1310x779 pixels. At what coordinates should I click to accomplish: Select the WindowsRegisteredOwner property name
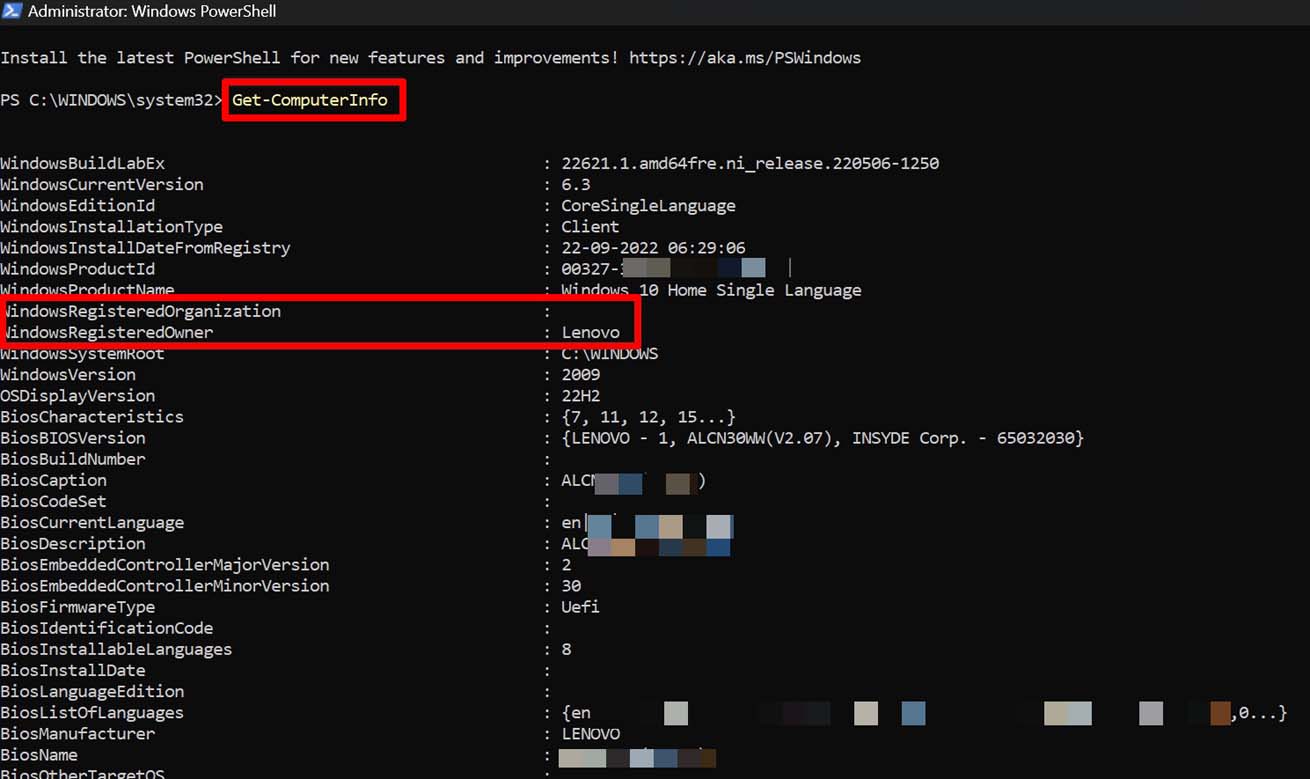(107, 332)
